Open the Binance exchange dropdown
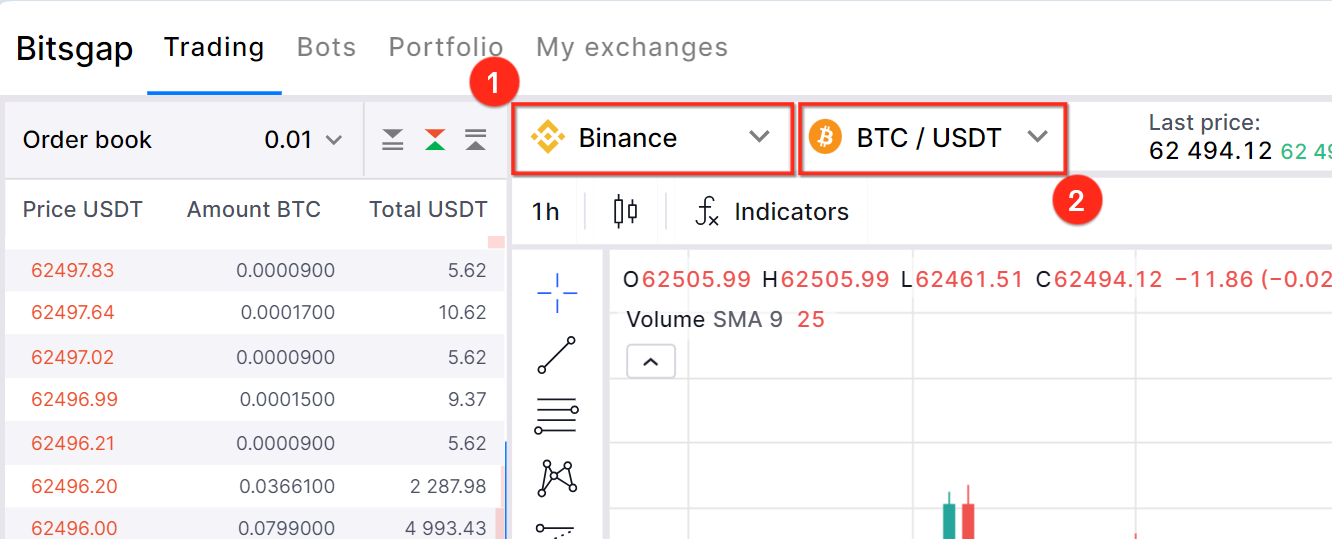The image size is (1332, 539). pos(654,138)
